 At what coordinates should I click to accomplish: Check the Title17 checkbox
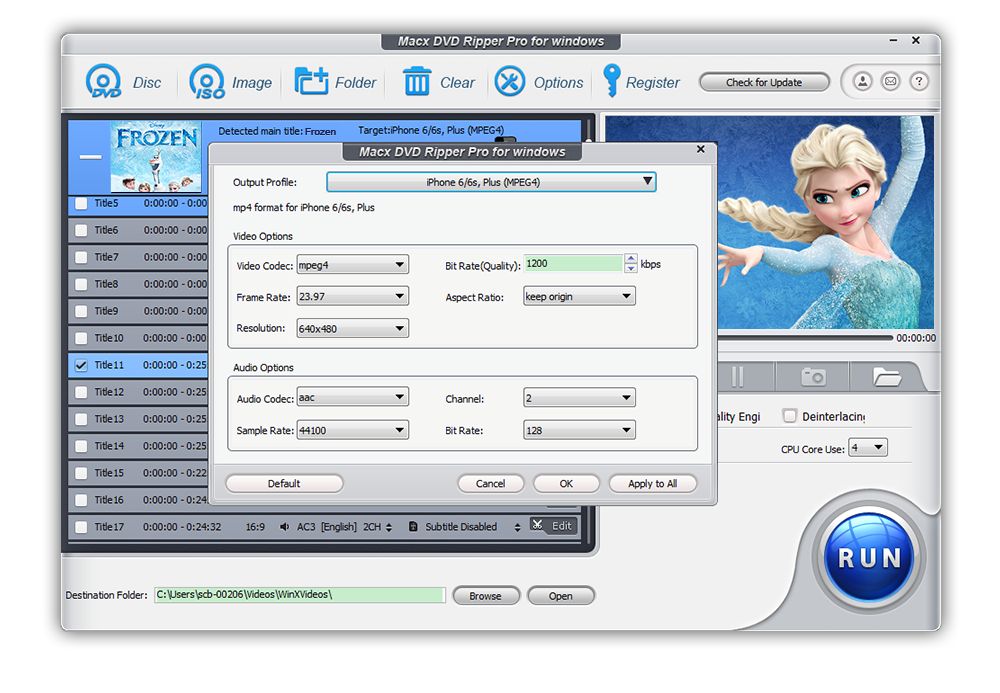tap(81, 527)
